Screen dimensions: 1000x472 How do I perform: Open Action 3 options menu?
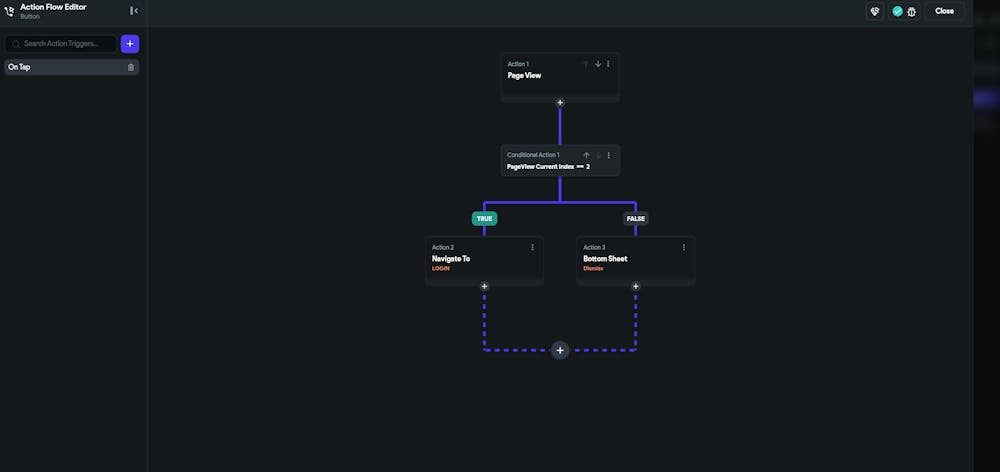(x=684, y=247)
